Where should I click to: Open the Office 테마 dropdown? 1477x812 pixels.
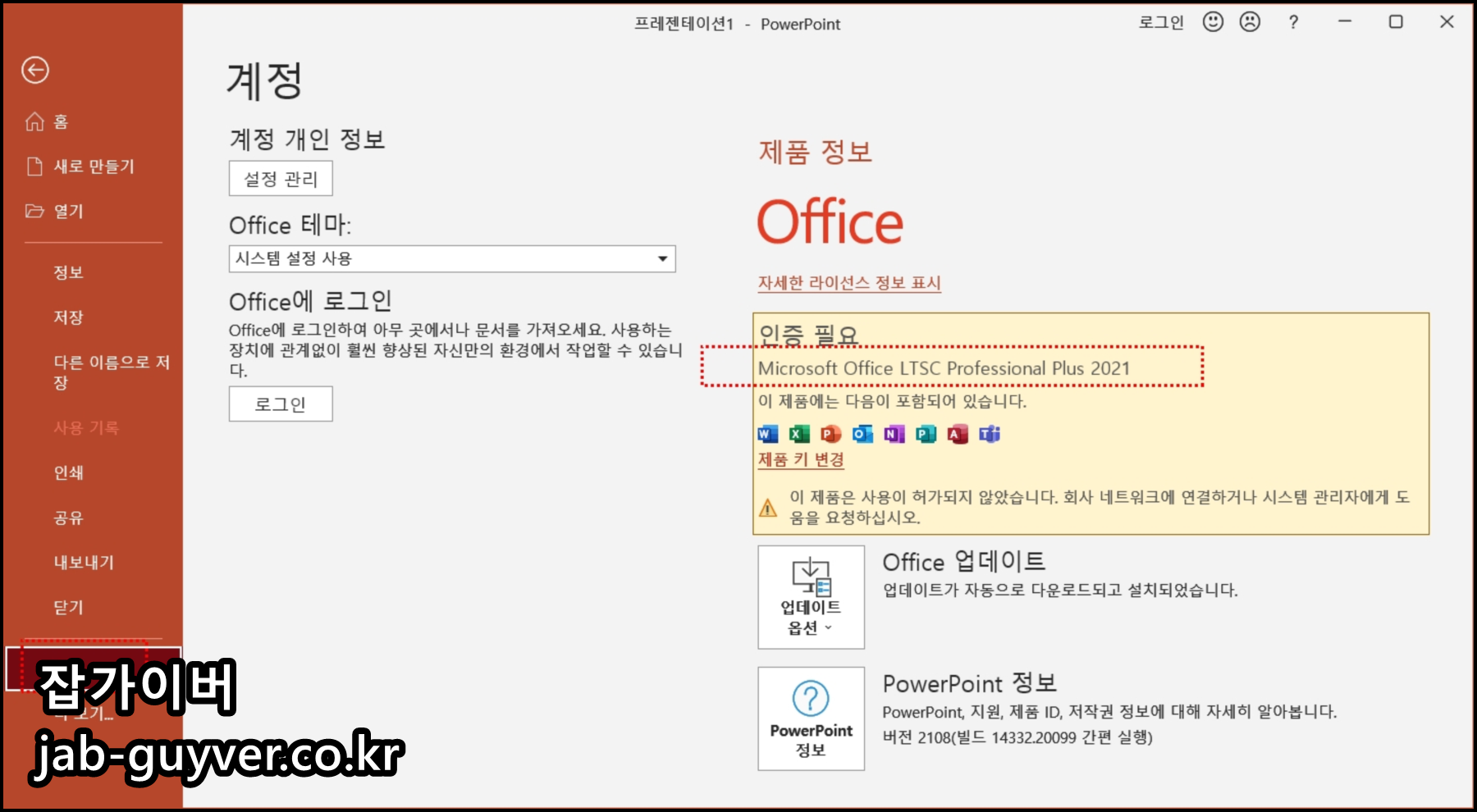[x=452, y=259]
